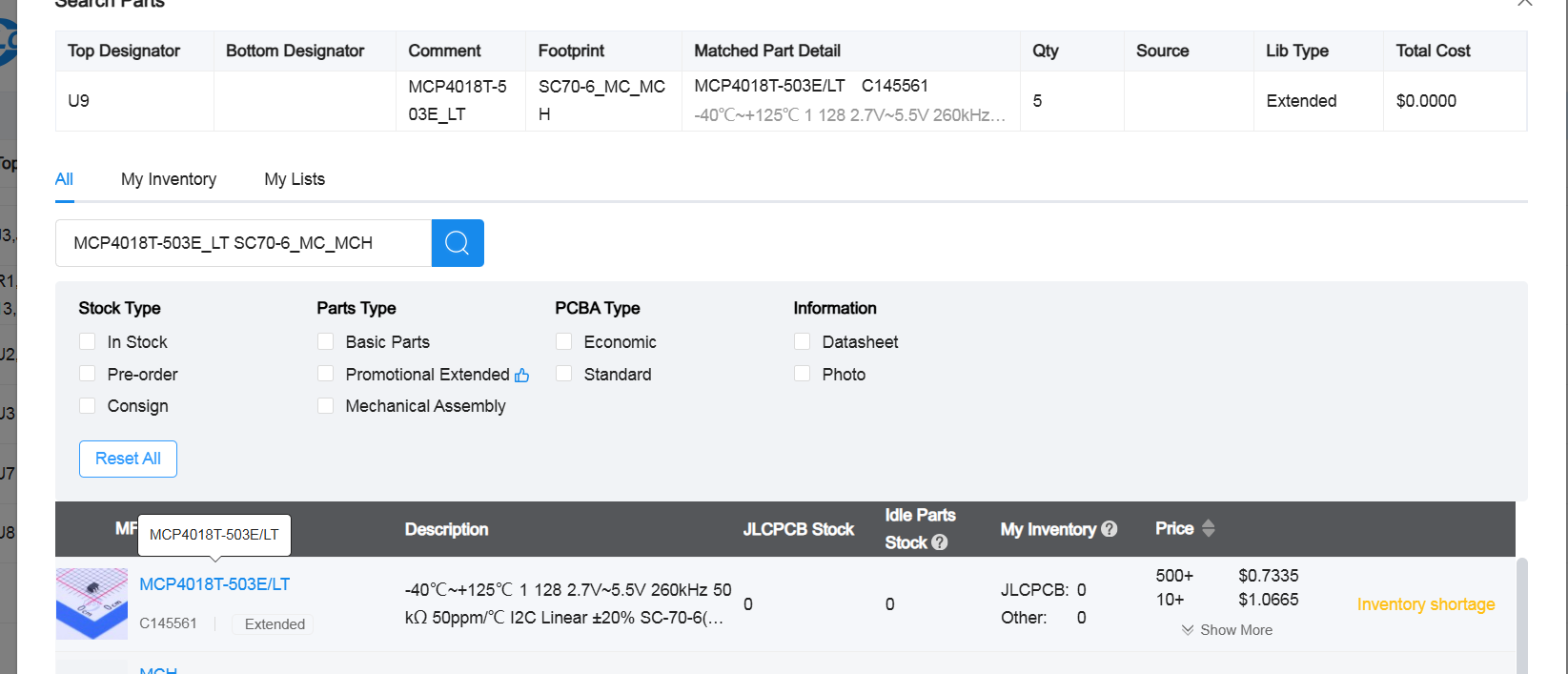1568x674 pixels.
Task: Open the MCP4018T-503E/LT part link
Action: [x=214, y=584]
